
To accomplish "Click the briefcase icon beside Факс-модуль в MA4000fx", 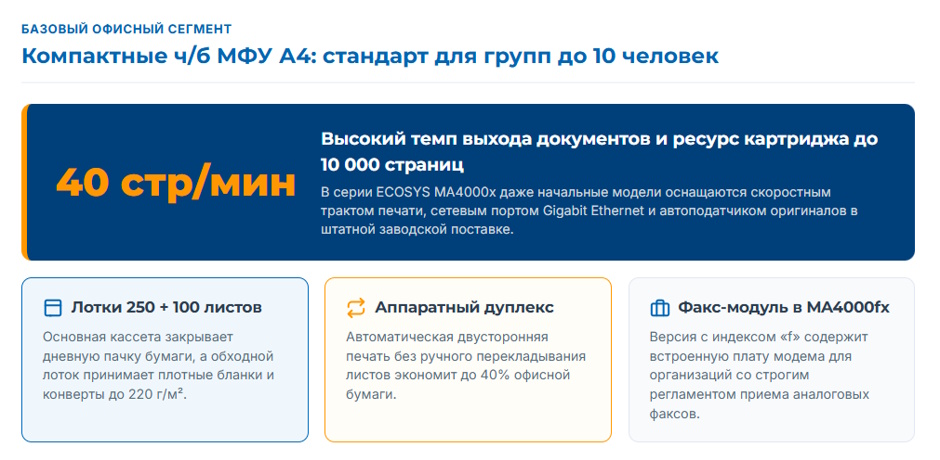I will [x=659, y=308].
